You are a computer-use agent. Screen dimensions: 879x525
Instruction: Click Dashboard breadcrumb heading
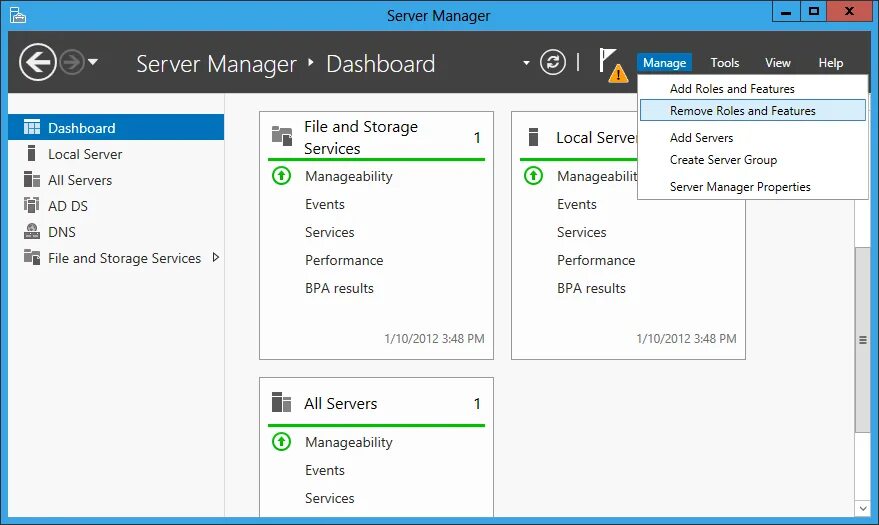pyautogui.click(x=381, y=63)
